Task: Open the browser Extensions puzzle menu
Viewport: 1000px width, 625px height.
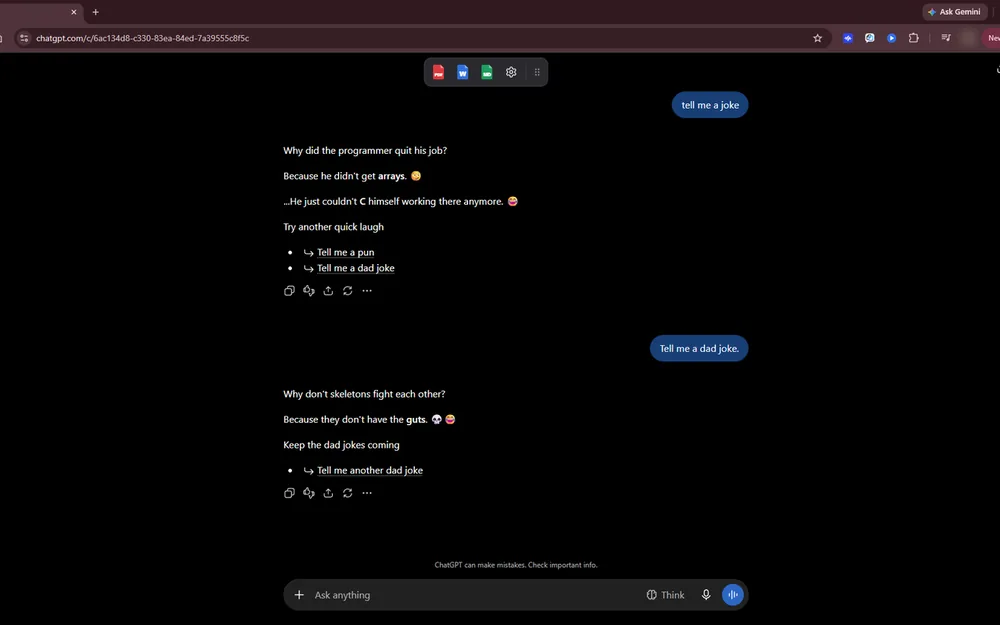Action: pyautogui.click(x=913, y=38)
